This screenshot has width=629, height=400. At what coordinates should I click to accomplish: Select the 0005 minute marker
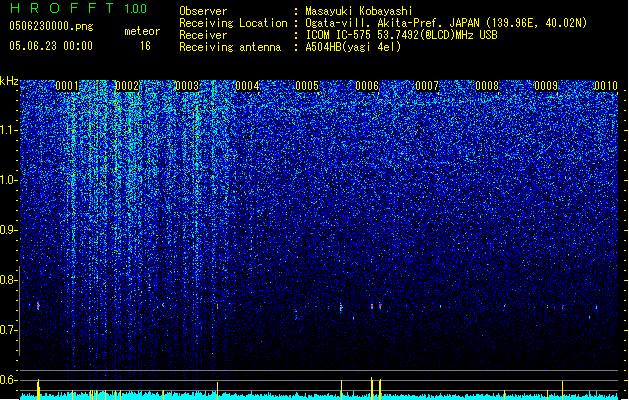[x=307, y=86]
